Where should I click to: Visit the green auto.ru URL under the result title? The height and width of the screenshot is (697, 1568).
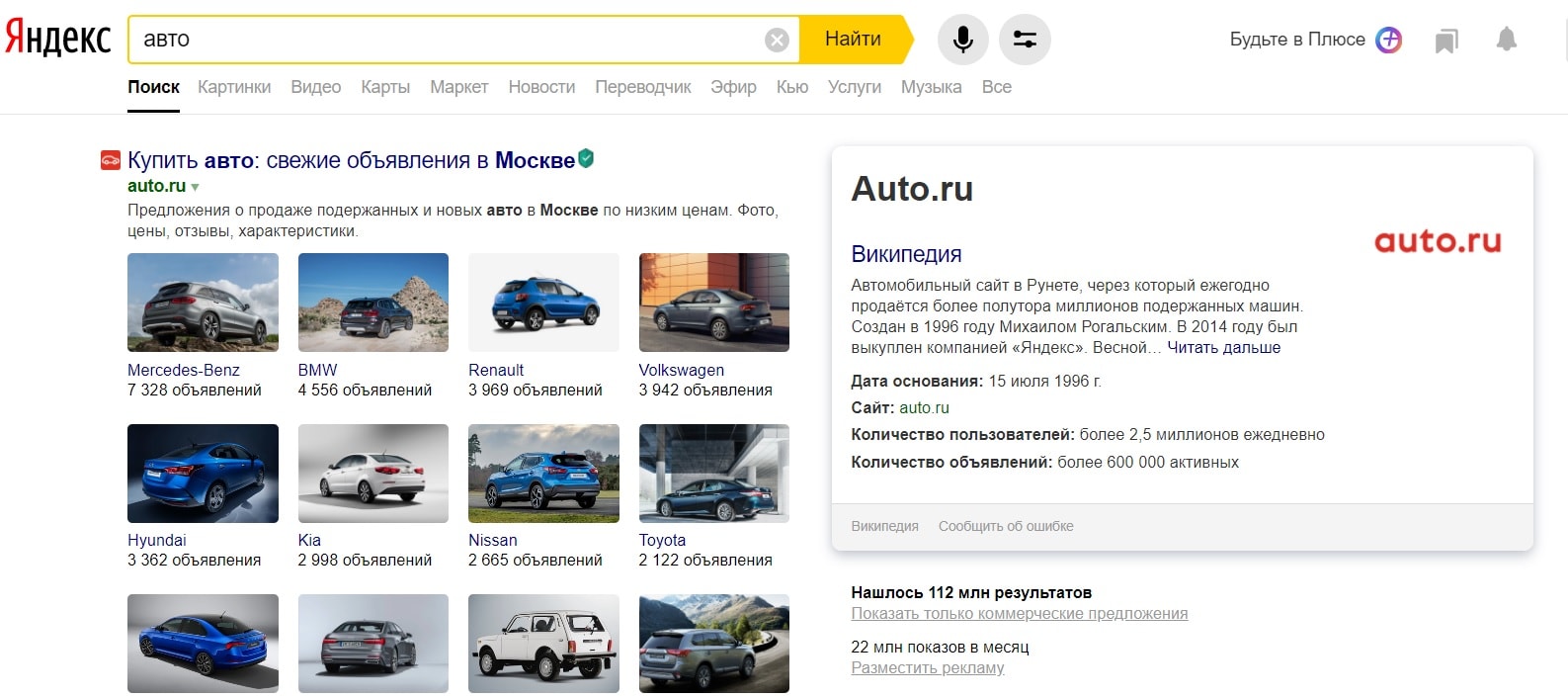[156, 186]
